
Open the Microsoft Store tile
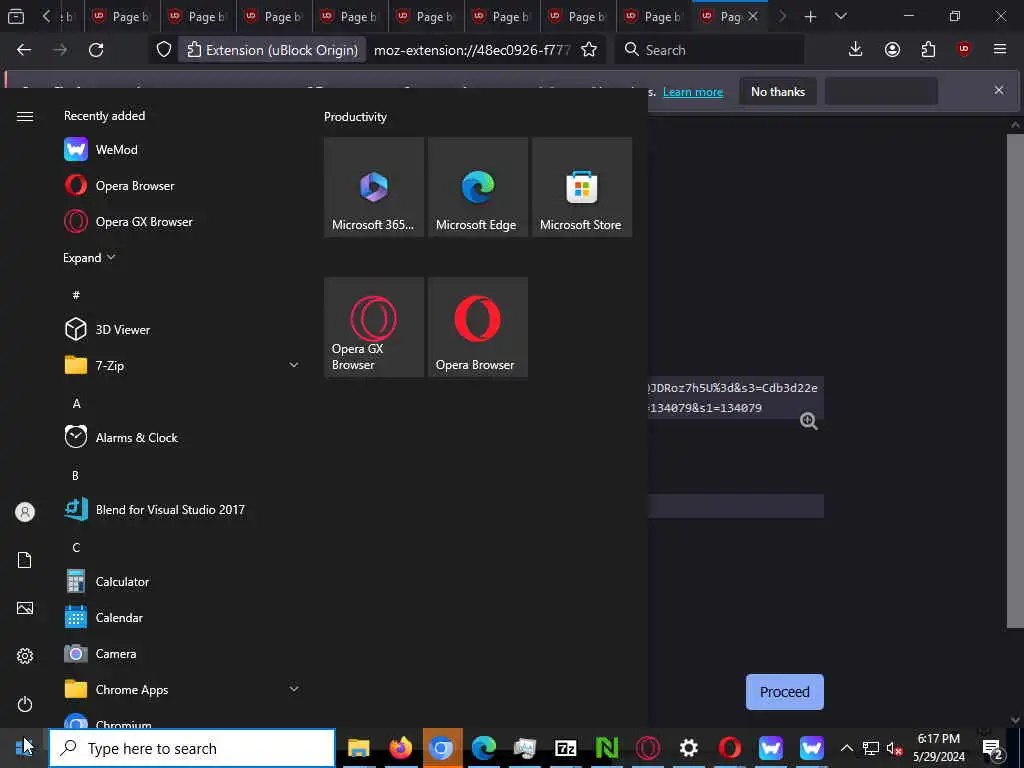(582, 187)
